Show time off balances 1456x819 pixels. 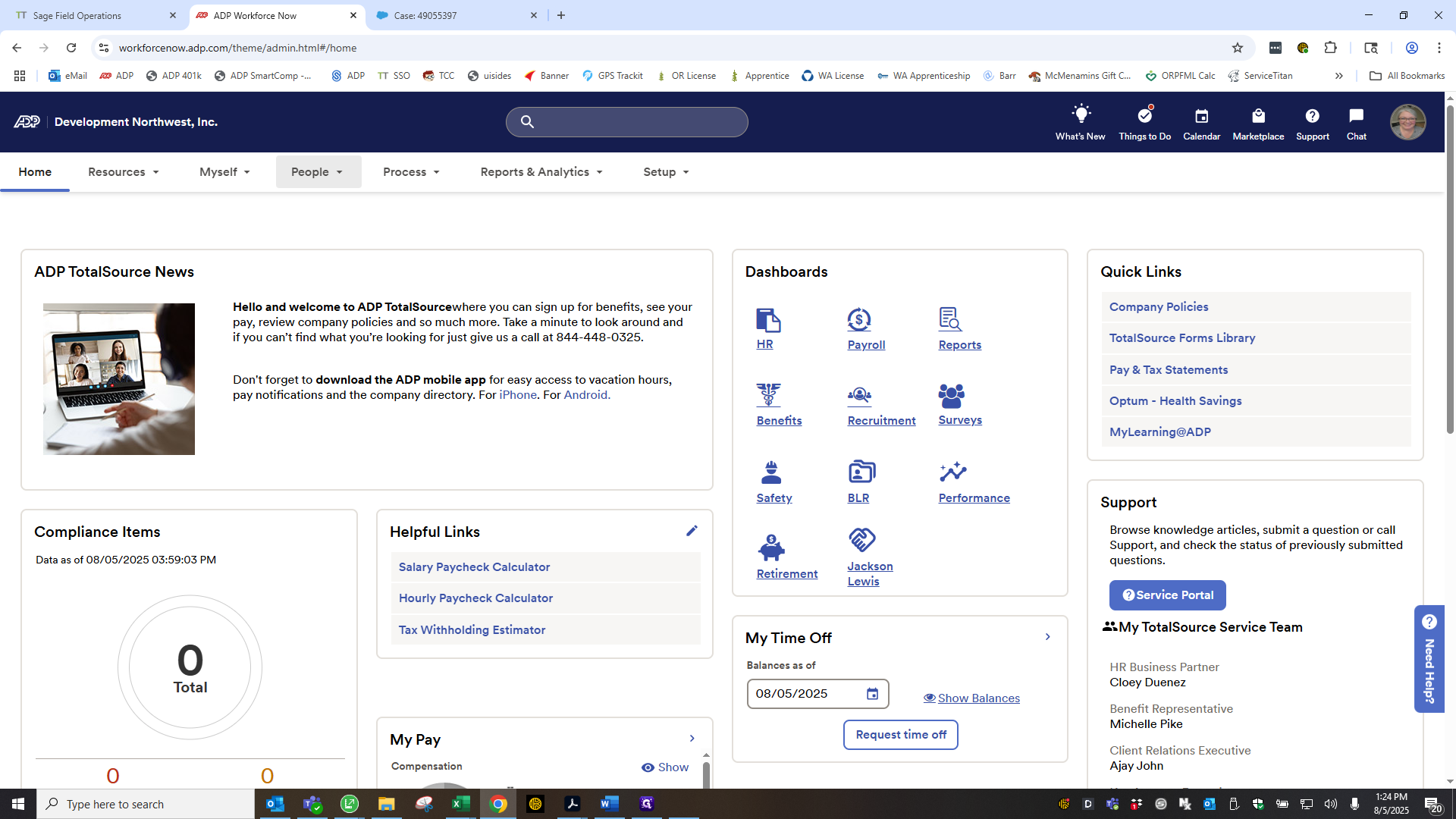971,698
